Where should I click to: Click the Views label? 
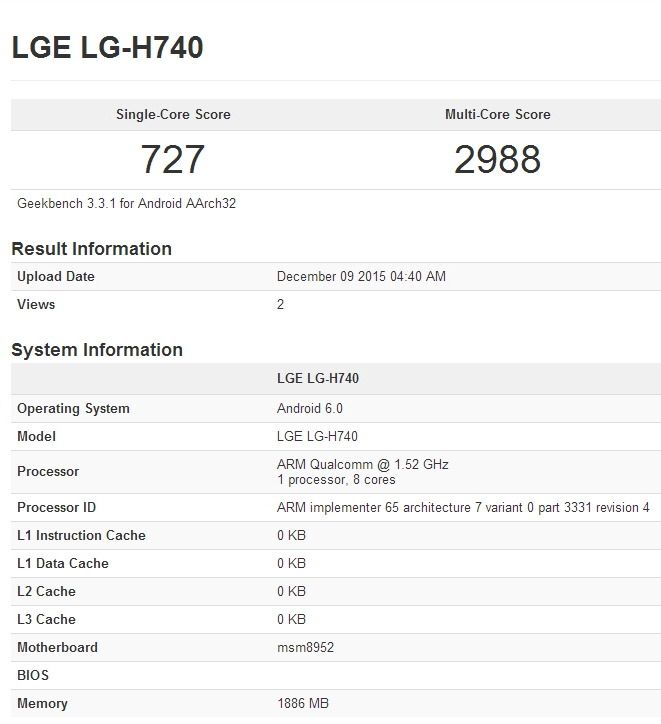tap(36, 304)
